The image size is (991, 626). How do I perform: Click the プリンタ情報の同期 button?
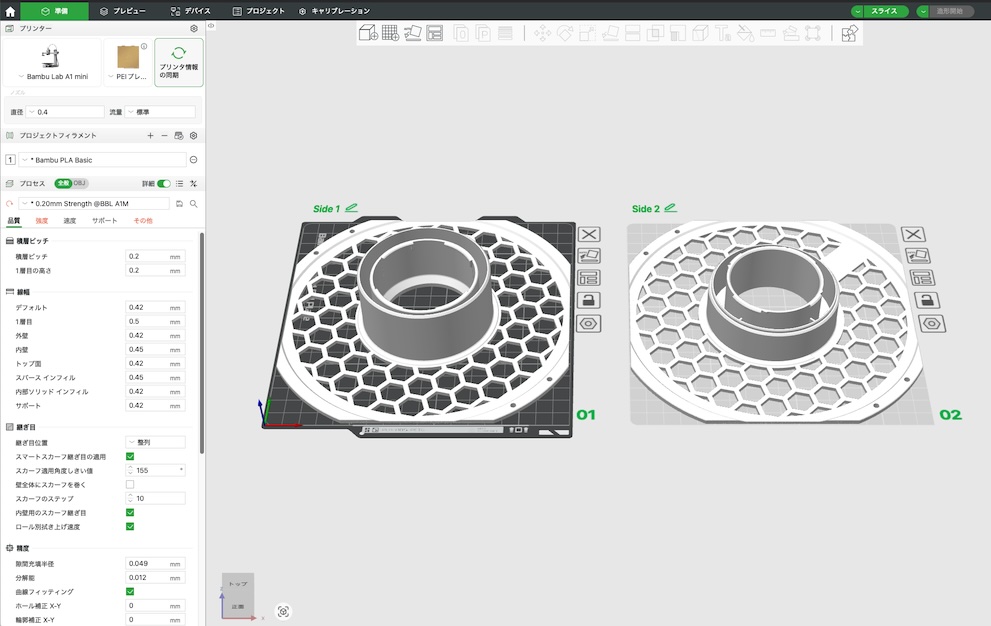(179, 61)
